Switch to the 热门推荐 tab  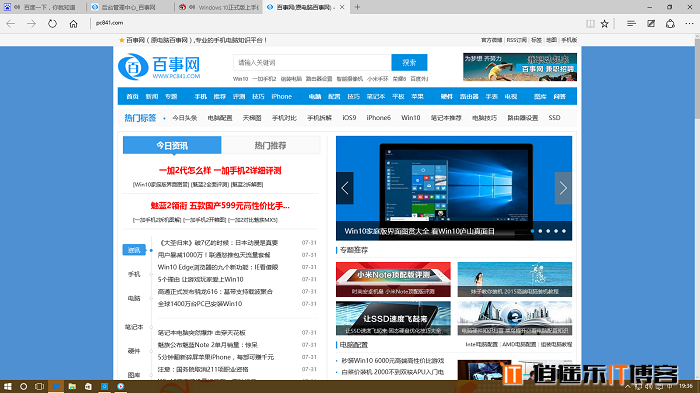[x=271, y=145]
